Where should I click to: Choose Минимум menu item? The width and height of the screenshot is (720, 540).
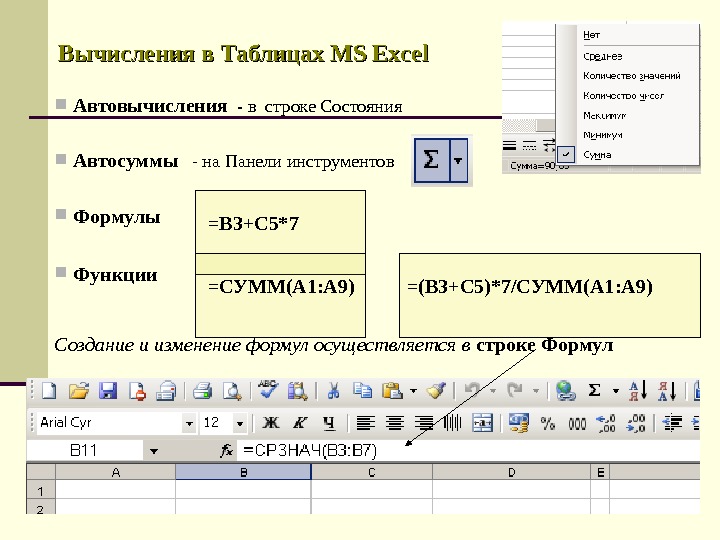[x=603, y=135]
